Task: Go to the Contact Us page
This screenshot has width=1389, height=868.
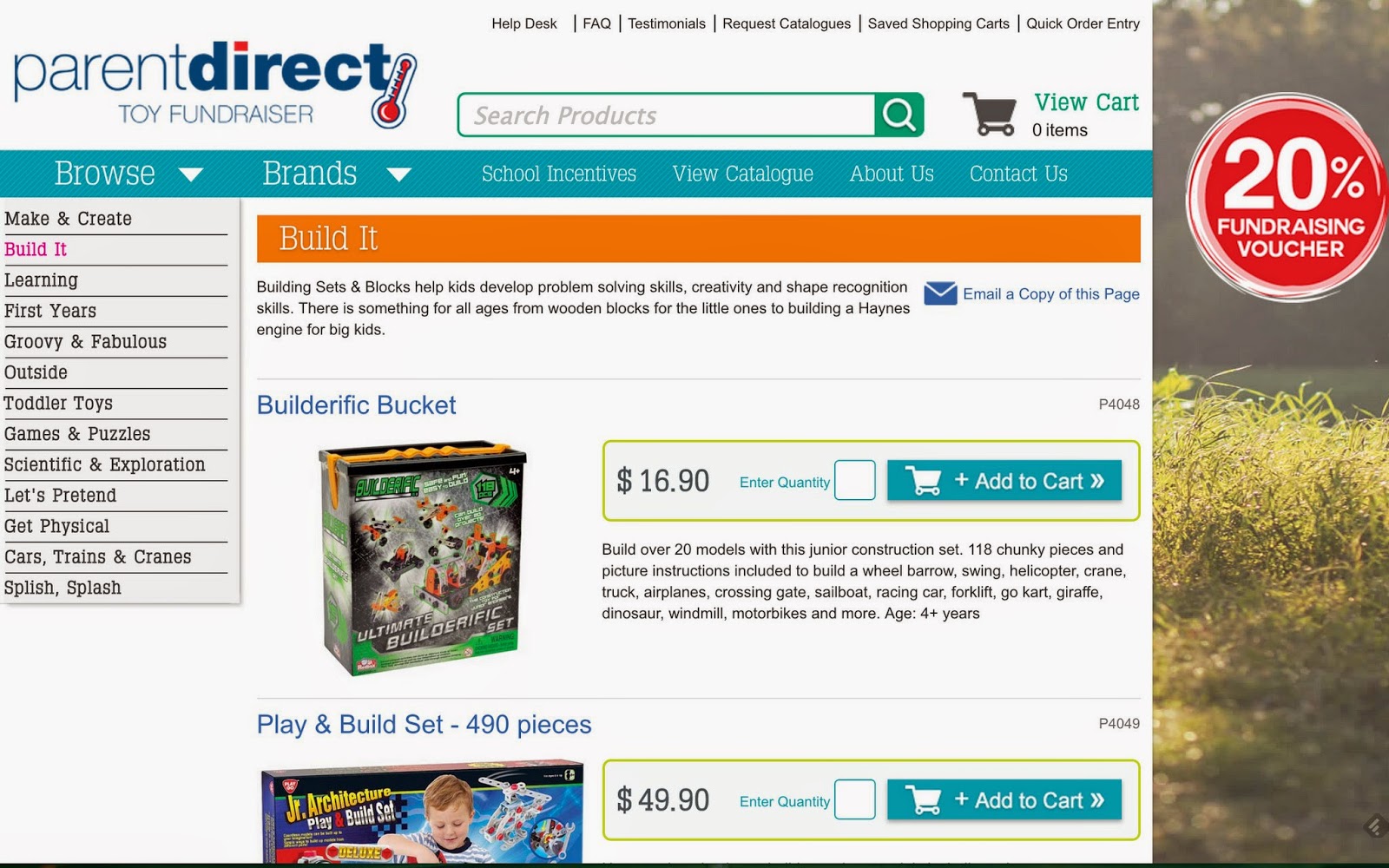Action: pos(1018,174)
